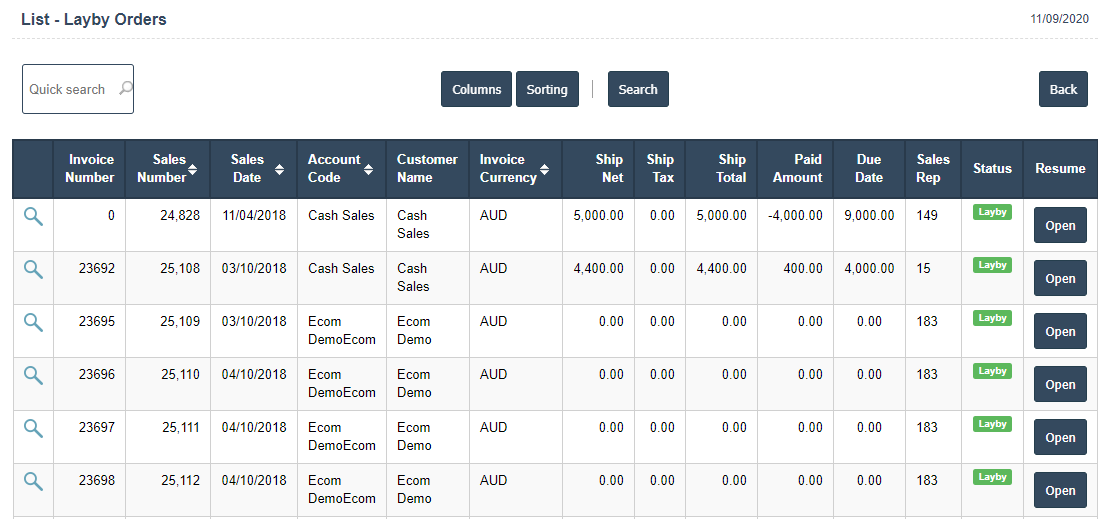Viewport: 1106px width, 519px height.
Task: Click the quick search magnifier icon
Action: [125, 89]
